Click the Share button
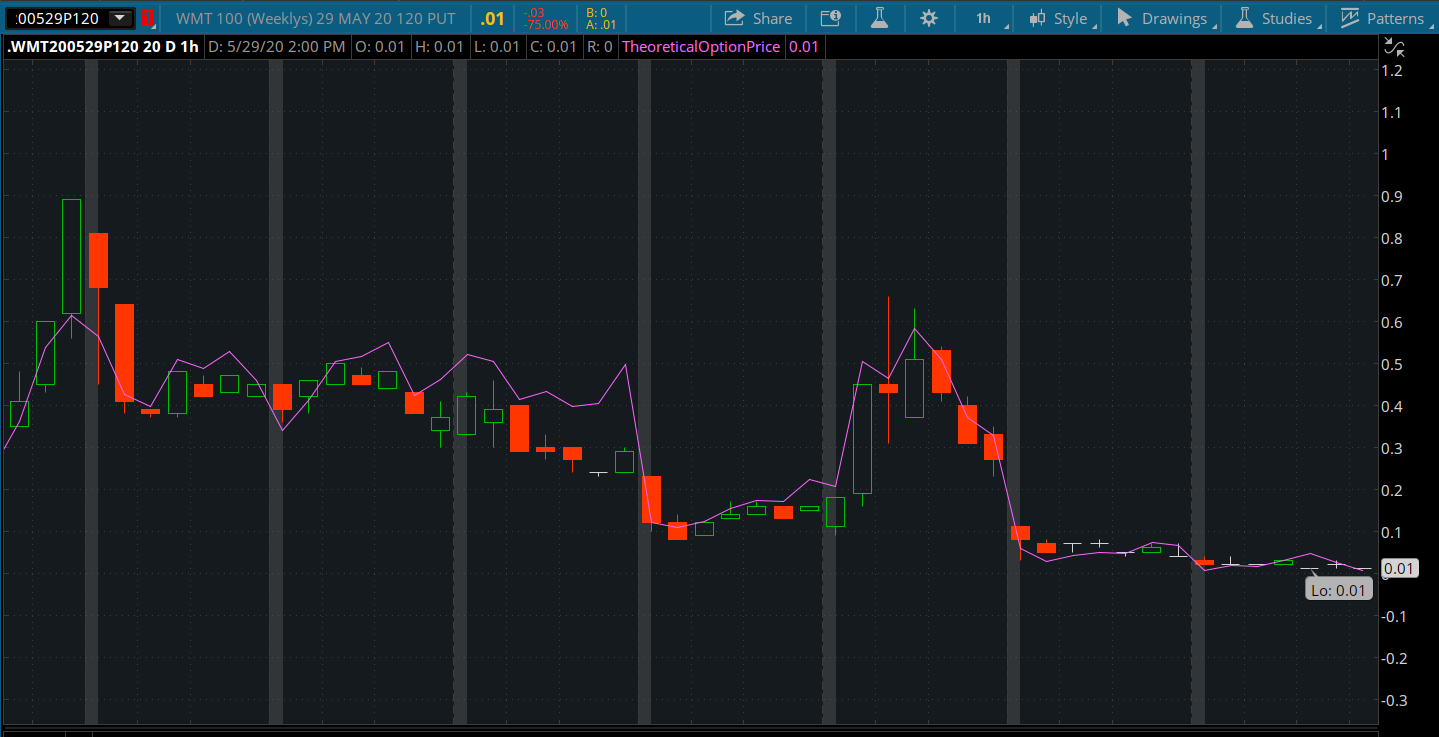 pyautogui.click(x=758, y=18)
